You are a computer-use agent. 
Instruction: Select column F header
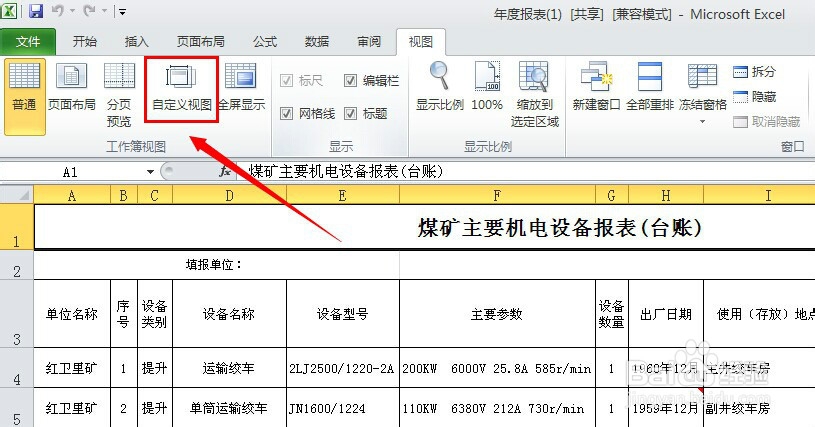497,195
